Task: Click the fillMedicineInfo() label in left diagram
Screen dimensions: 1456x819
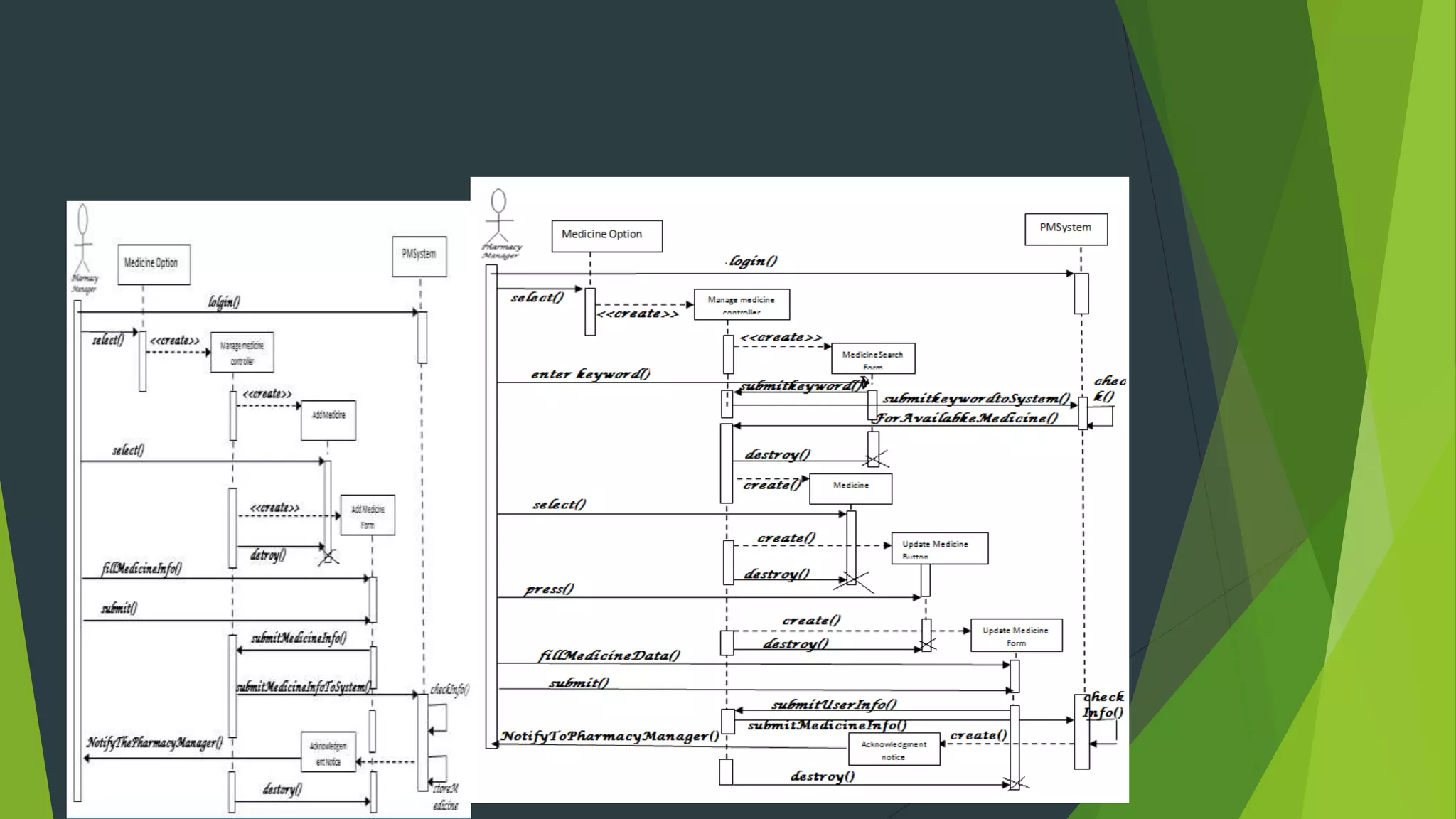Action: [141, 568]
